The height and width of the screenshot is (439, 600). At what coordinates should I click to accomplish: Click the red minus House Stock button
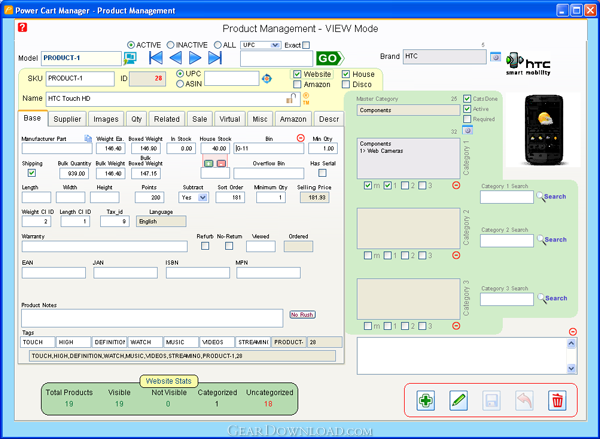[x=221, y=163]
